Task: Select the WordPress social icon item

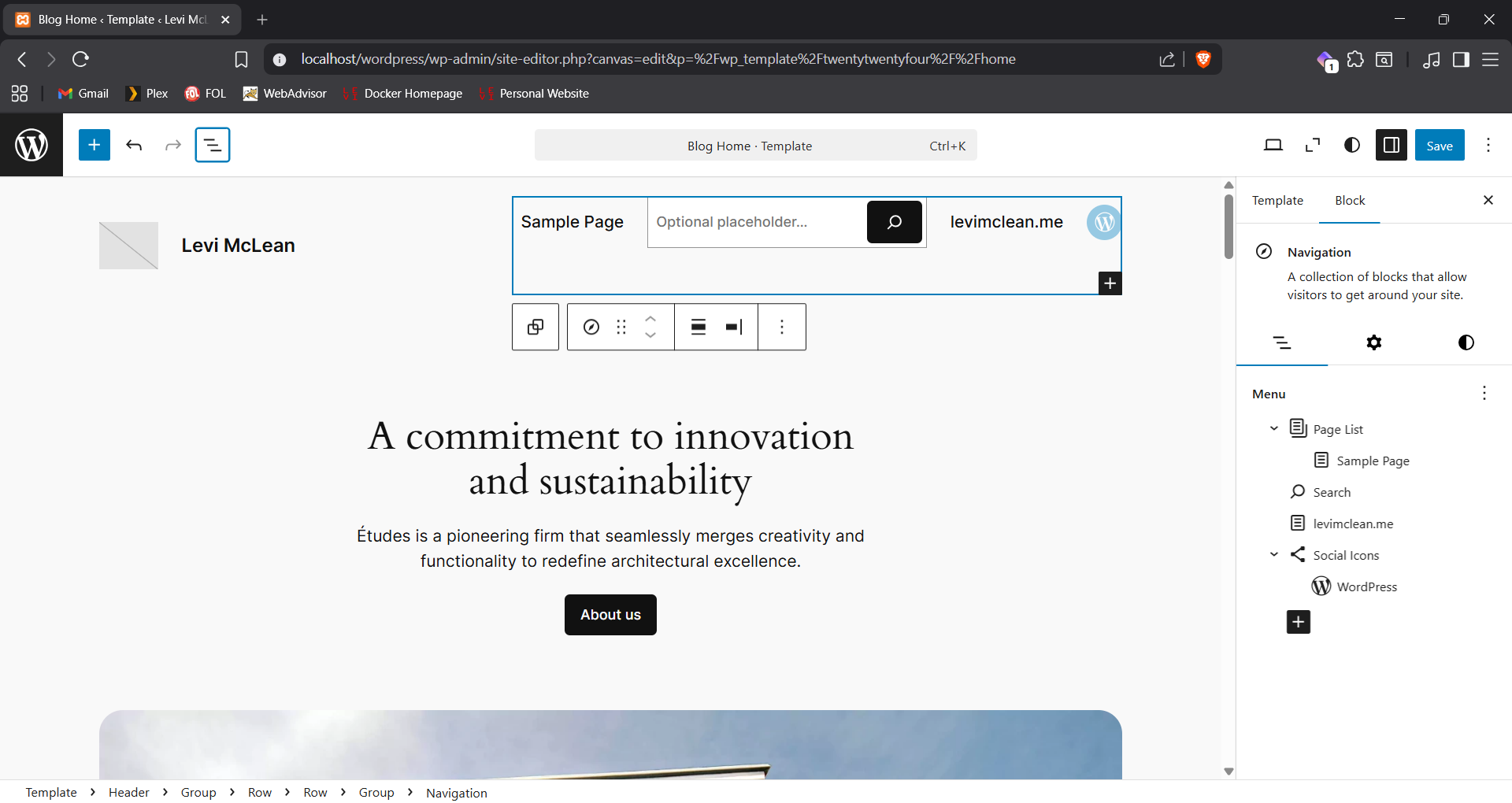Action: click(x=1366, y=587)
